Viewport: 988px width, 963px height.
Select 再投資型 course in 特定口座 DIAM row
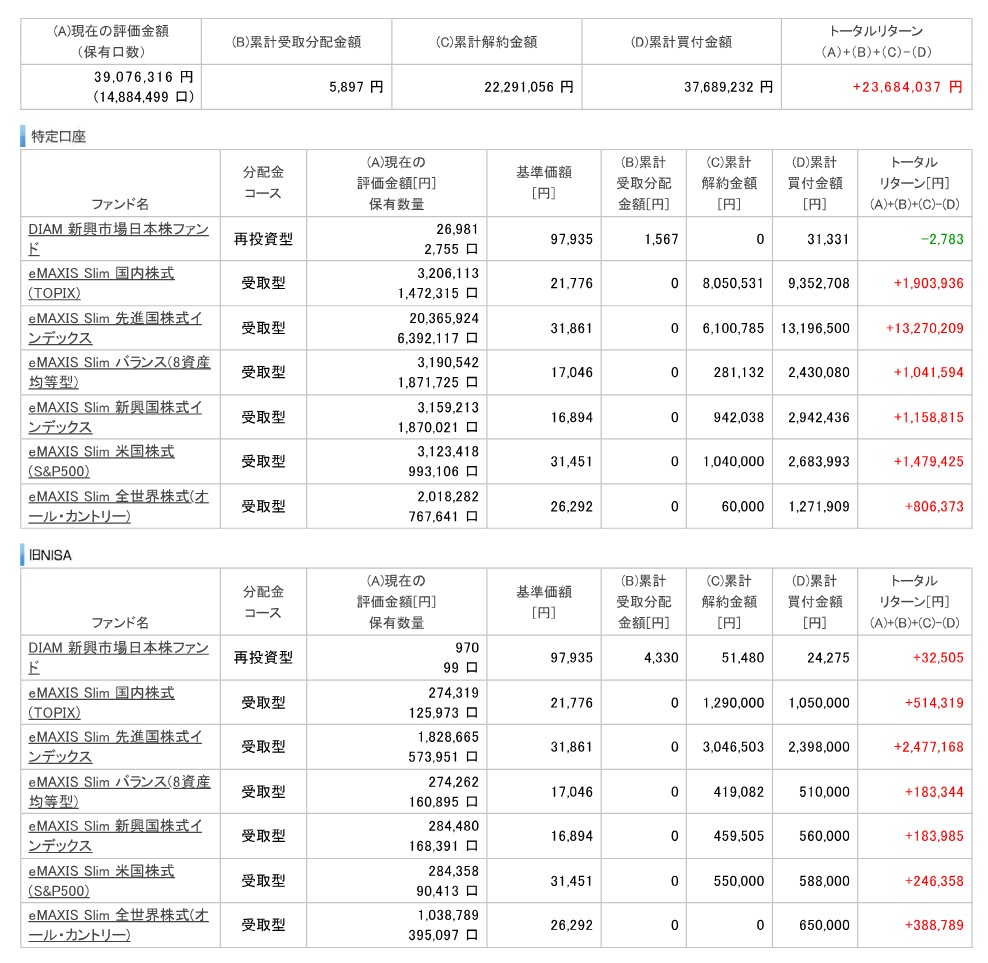click(x=263, y=239)
